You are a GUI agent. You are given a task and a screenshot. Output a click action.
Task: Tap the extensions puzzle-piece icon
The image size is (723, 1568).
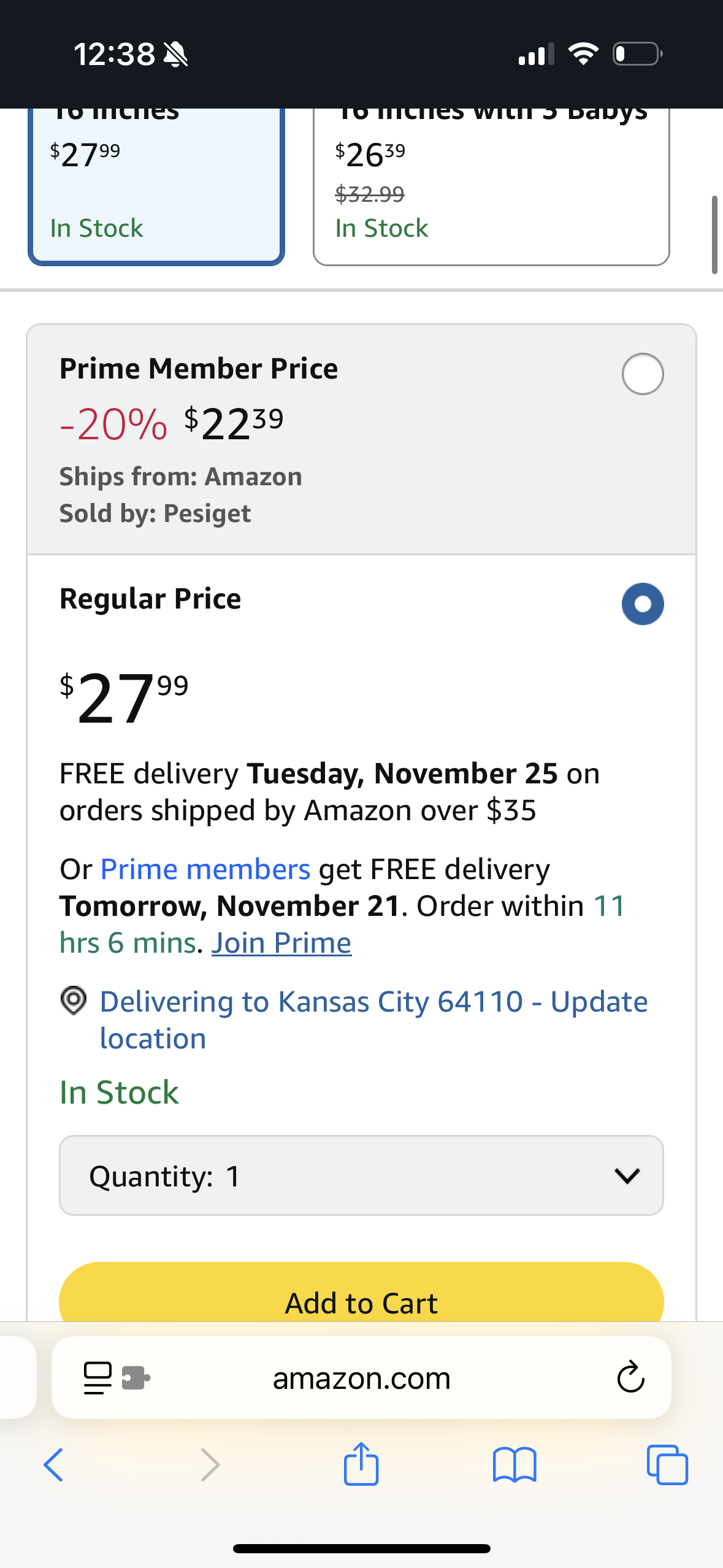coord(136,1378)
